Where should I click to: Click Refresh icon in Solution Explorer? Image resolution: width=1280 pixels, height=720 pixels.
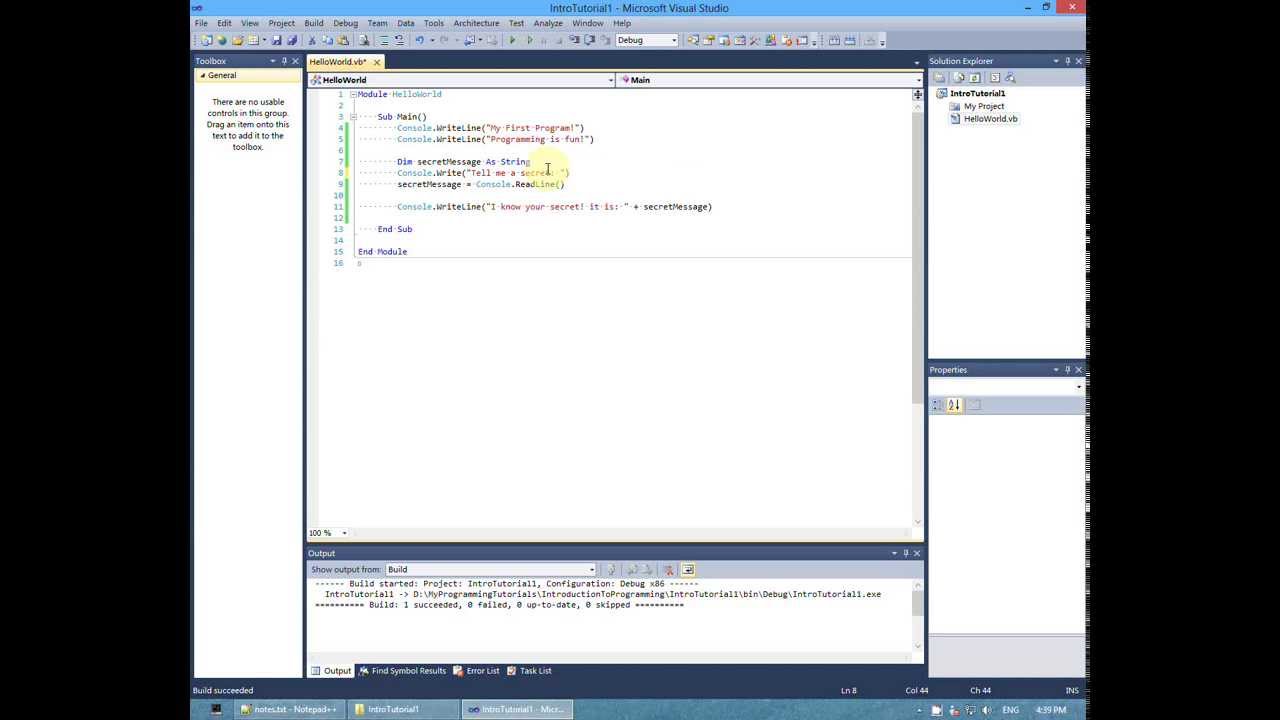tap(974, 77)
